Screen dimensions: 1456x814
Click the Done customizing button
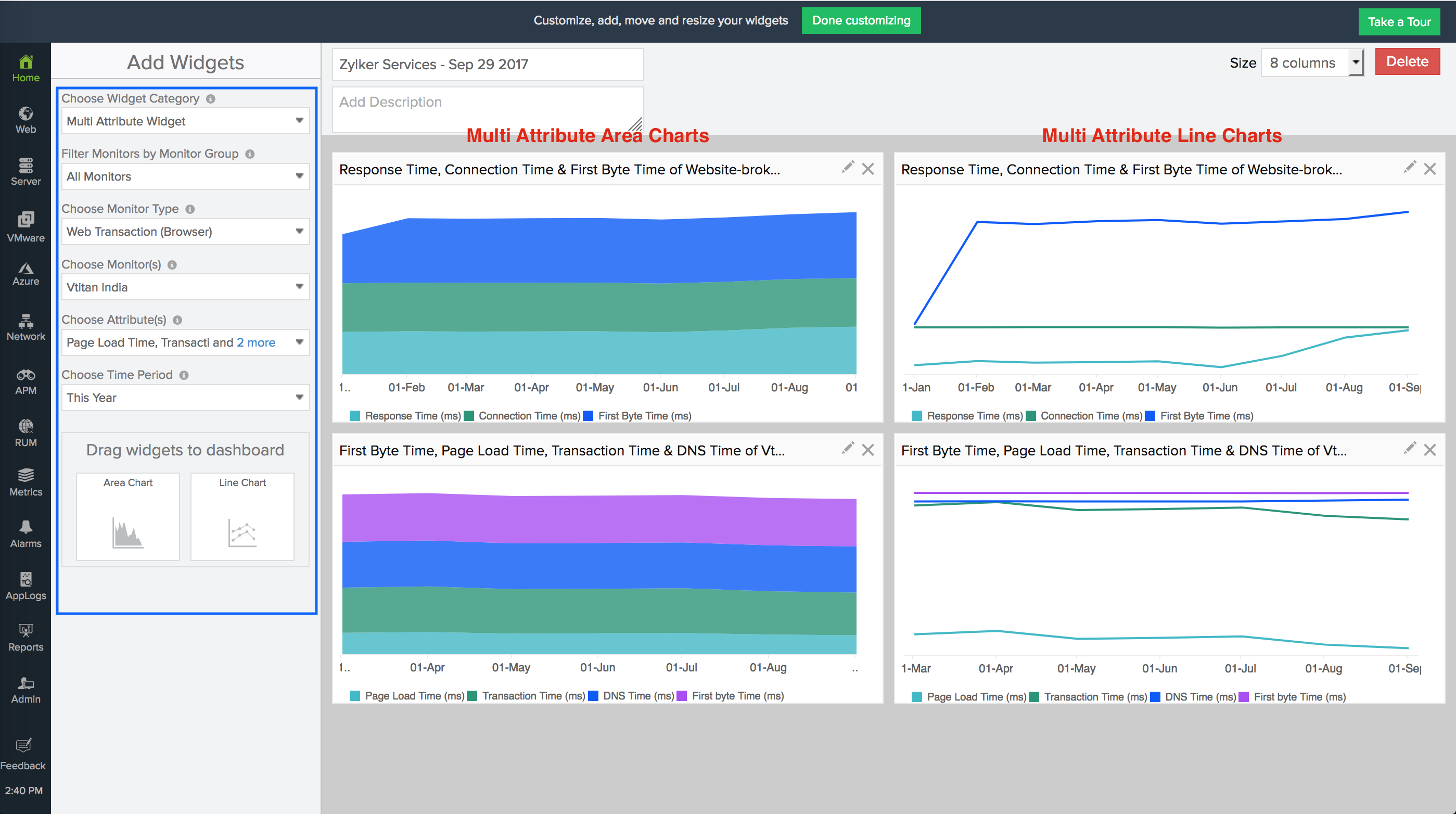[x=861, y=21]
